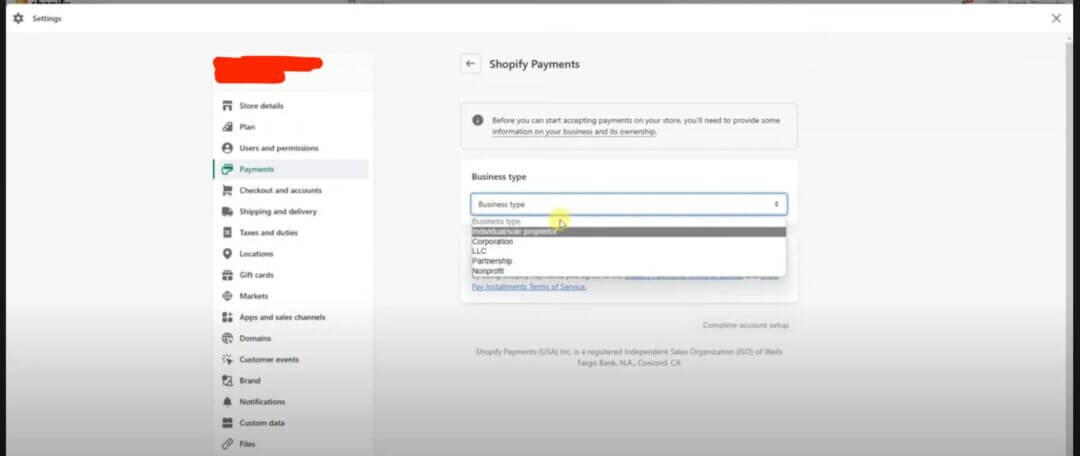
Task: Choose the Business type placeholder option
Action: [x=629, y=222]
